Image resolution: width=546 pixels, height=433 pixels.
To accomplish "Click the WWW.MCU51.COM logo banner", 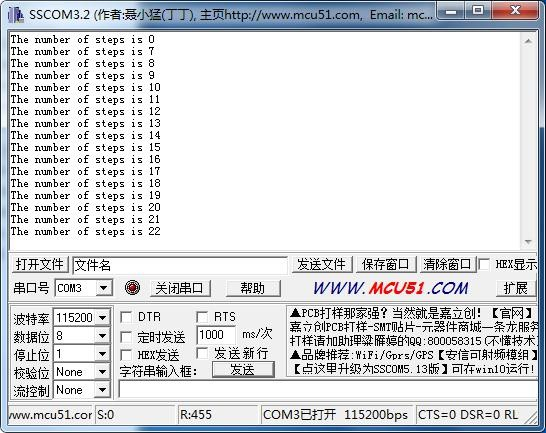I will [390, 288].
